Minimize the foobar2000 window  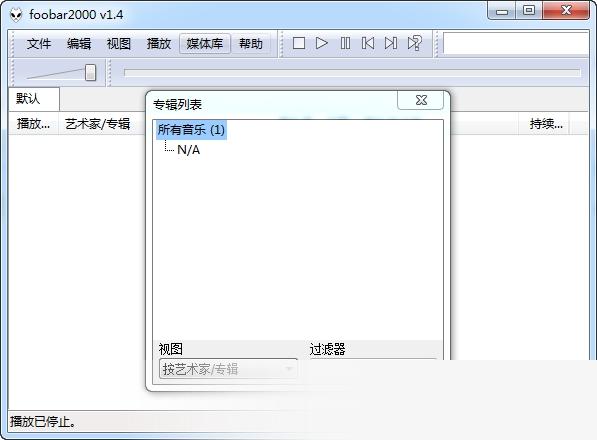[502, 11]
